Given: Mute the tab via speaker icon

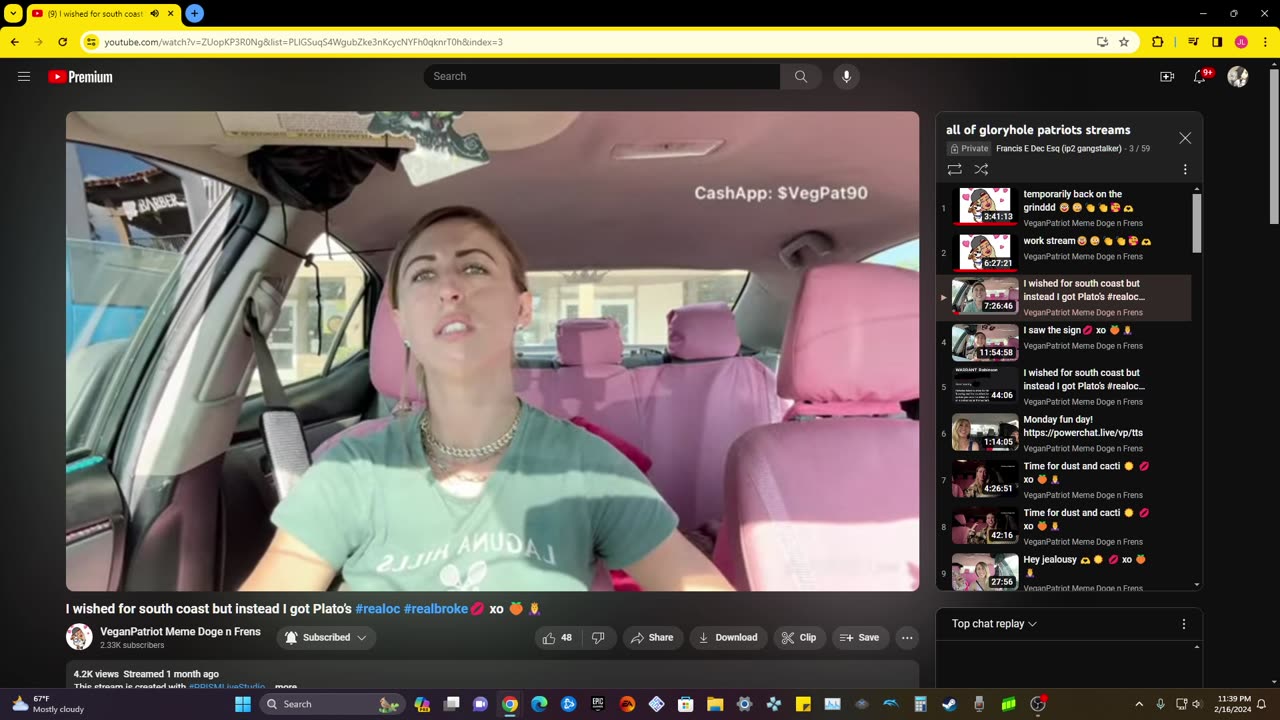Looking at the screenshot, I should pyautogui.click(x=155, y=14).
